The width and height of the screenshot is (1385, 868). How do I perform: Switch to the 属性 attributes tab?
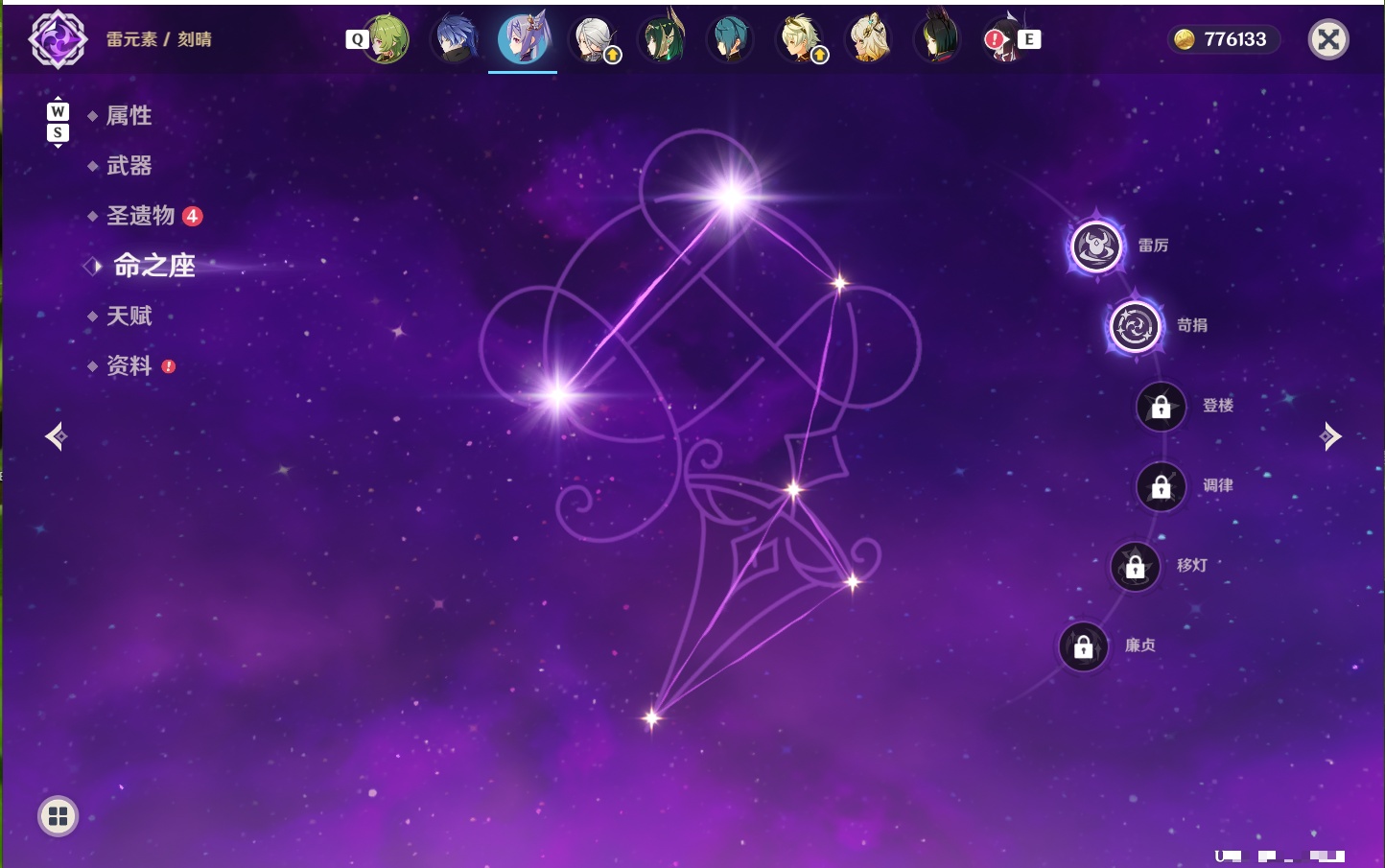129,116
